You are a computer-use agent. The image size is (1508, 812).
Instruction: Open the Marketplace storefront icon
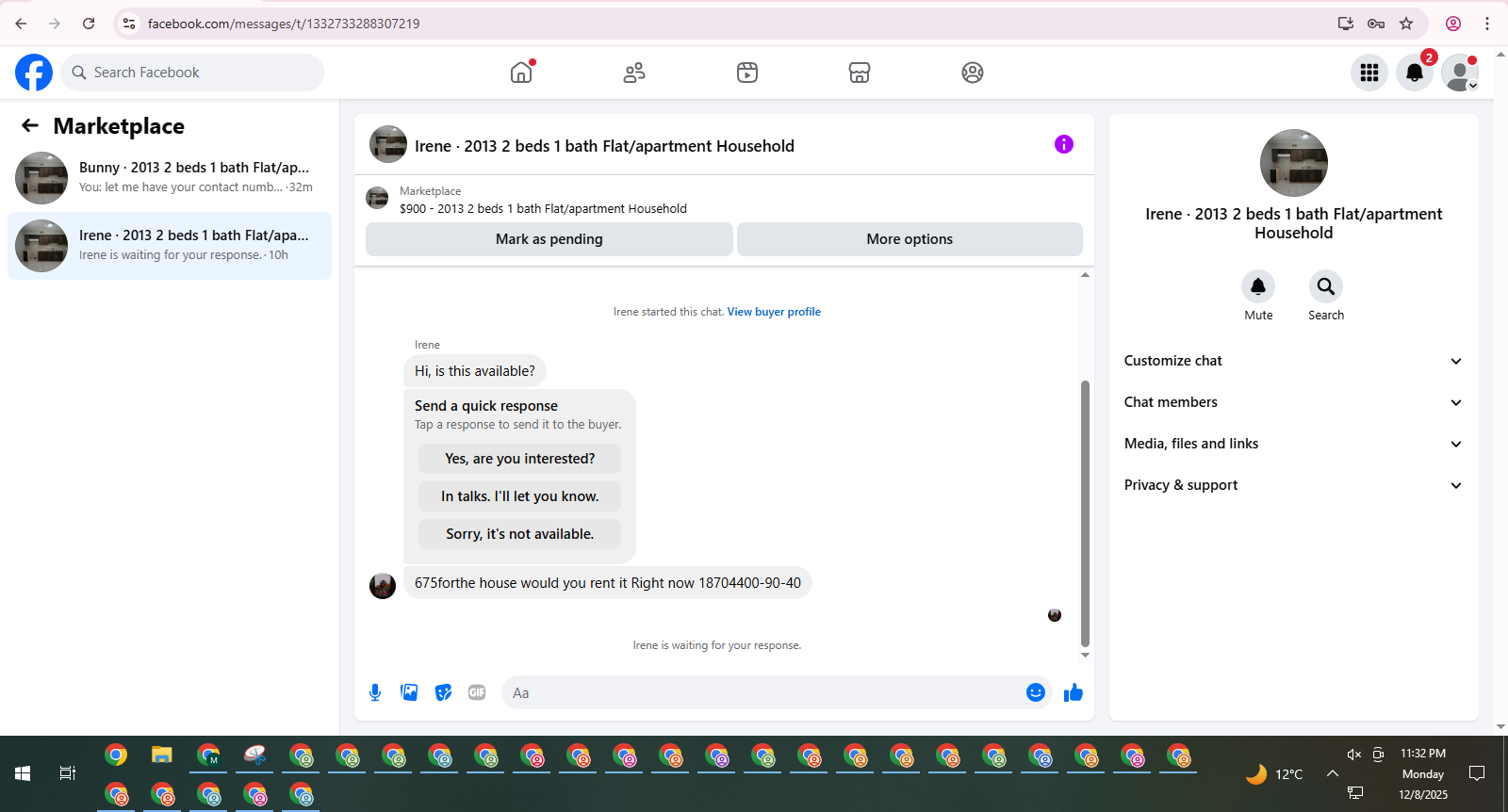860,73
